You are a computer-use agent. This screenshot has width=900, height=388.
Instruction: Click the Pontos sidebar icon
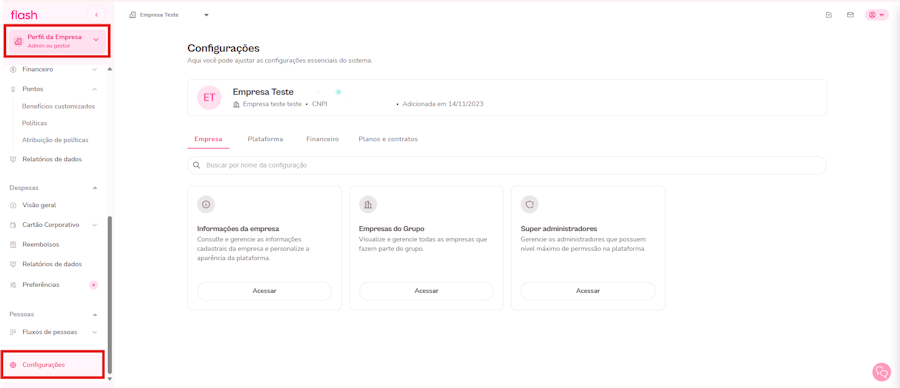click(x=13, y=89)
